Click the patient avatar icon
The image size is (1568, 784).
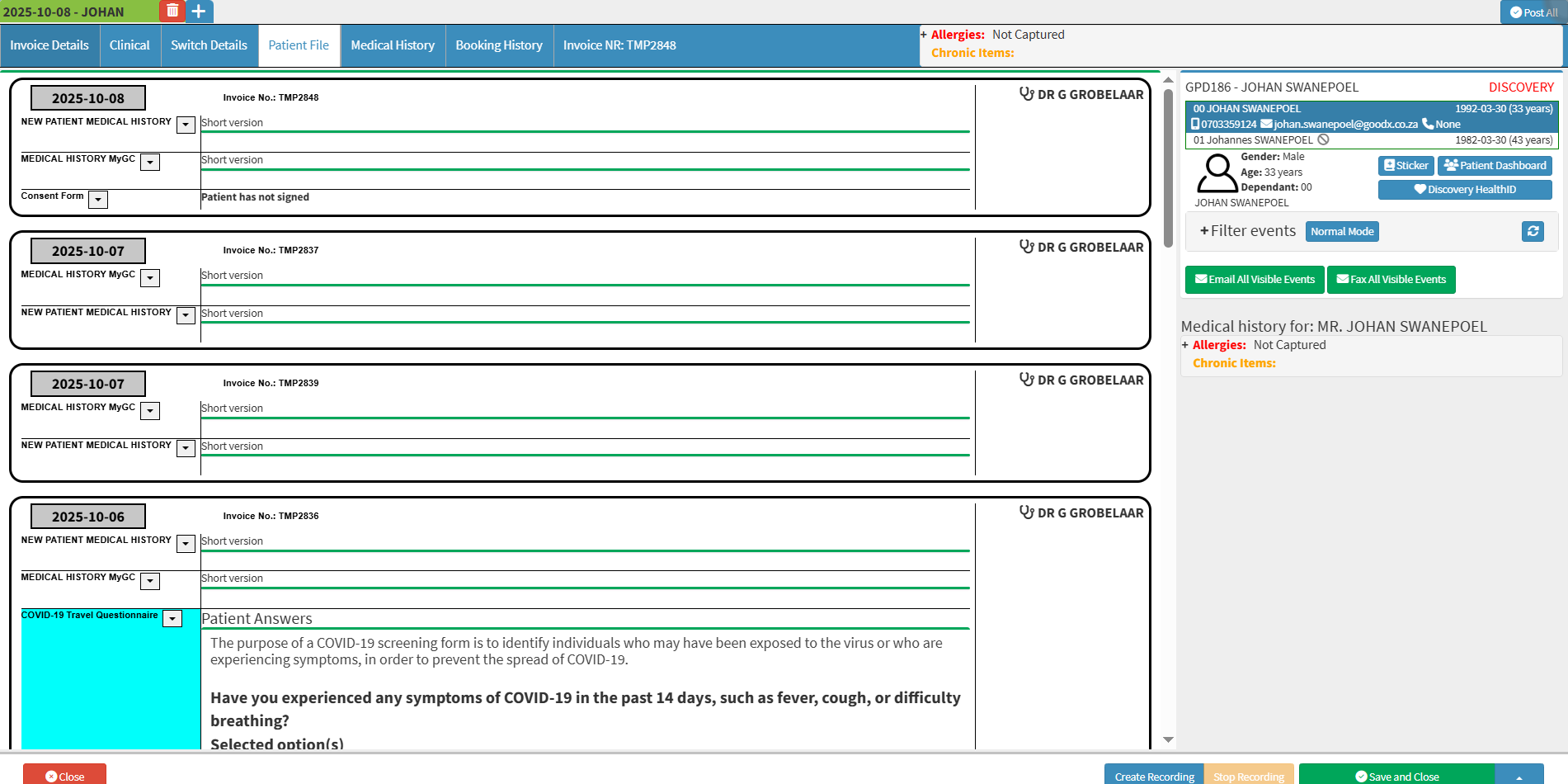point(1216,173)
